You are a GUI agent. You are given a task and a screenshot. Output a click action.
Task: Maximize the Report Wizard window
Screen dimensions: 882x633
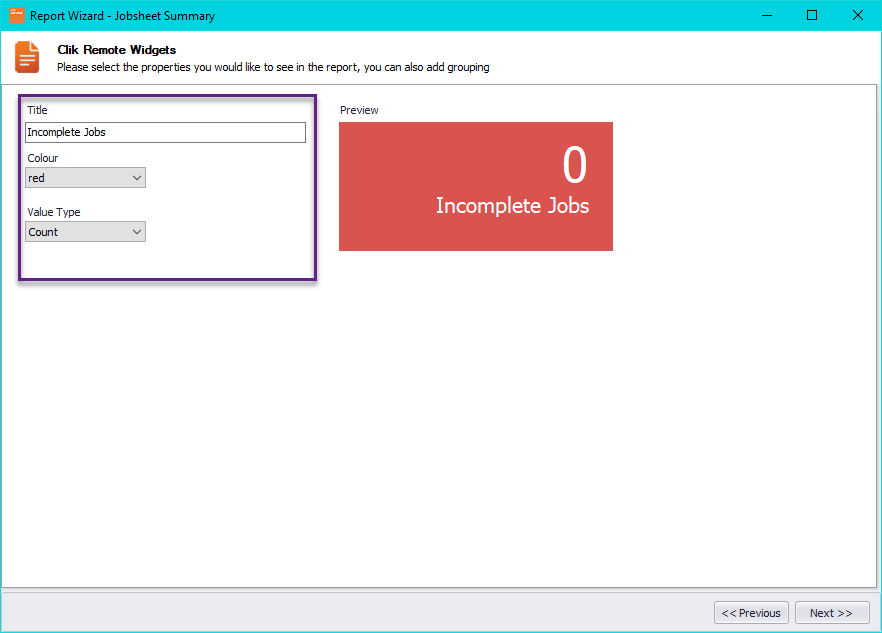[x=811, y=15]
